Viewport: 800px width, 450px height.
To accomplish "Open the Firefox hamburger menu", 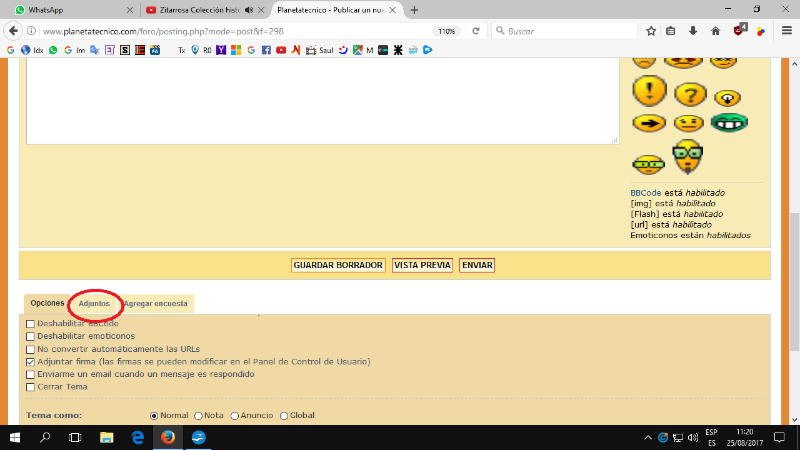I will [x=783, y=31].
